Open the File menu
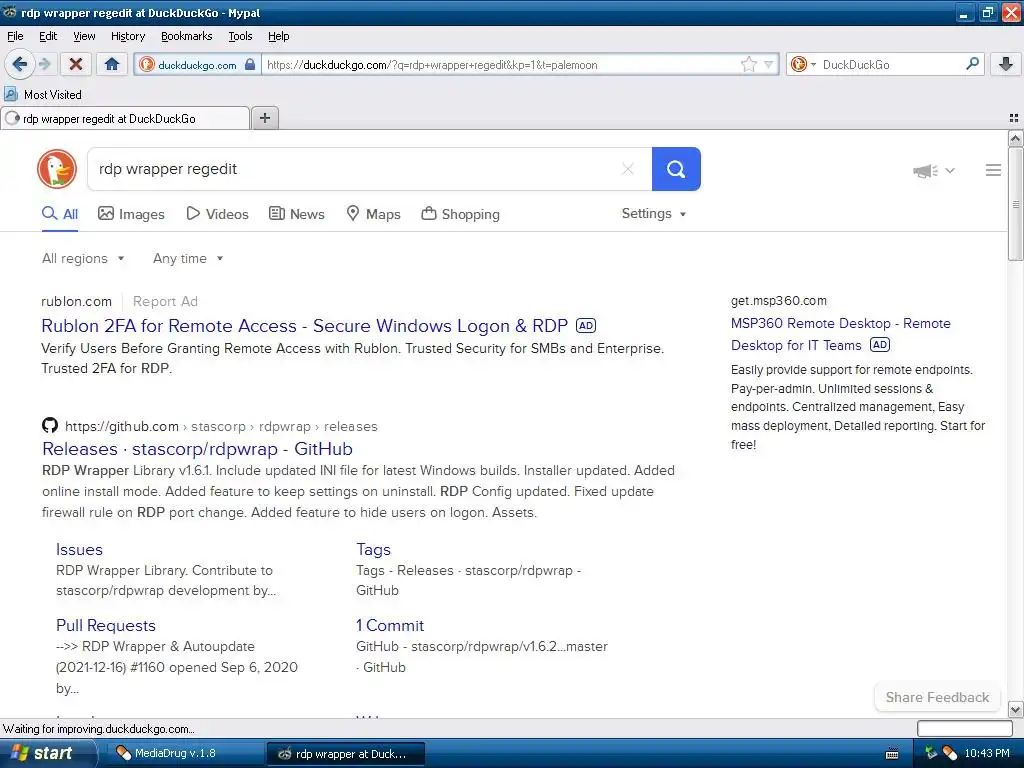The width and height of the screenshot is (1024, 768). tap(15, 36)
